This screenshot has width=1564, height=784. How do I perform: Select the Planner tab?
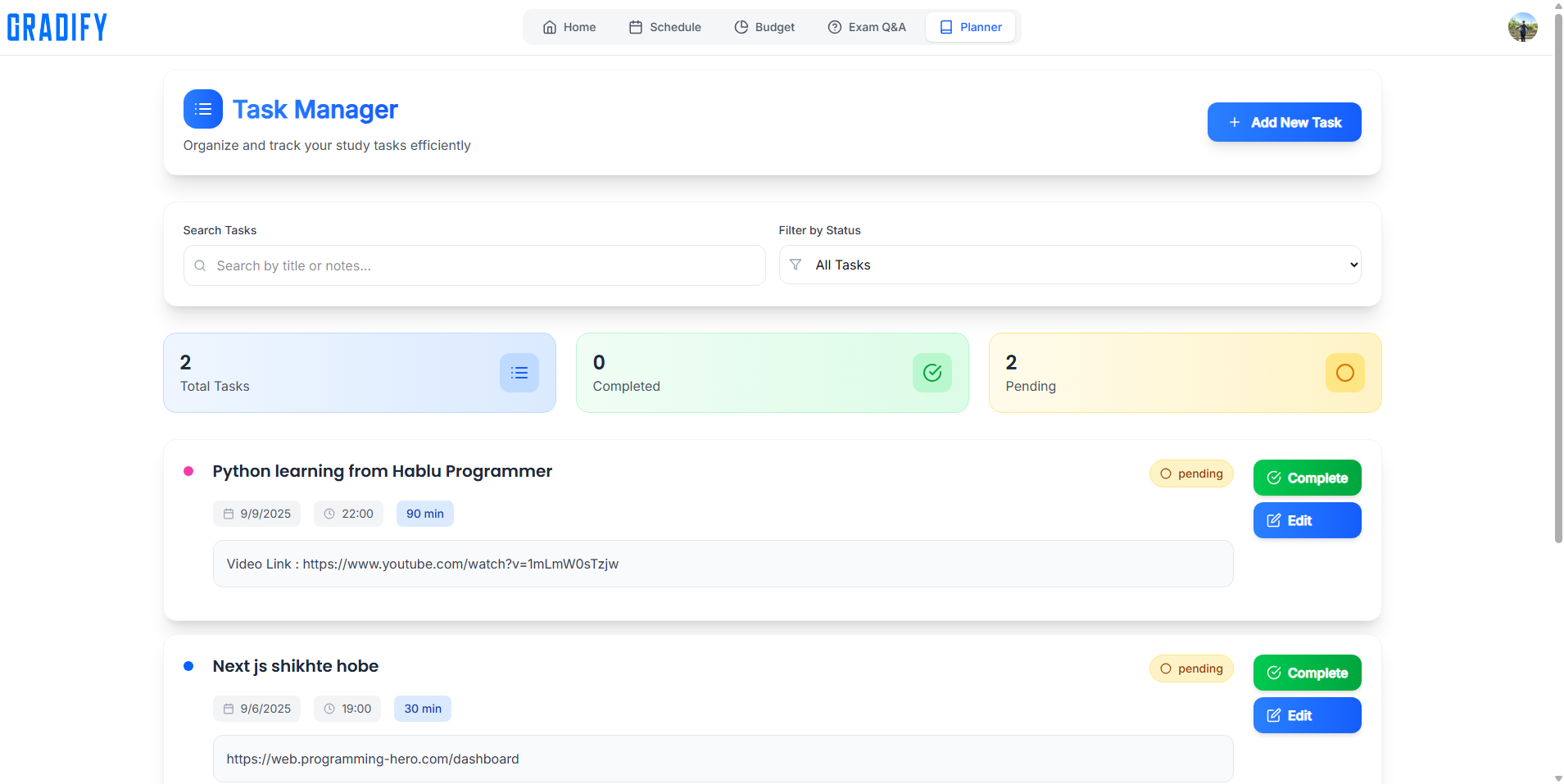pos(971,27)
